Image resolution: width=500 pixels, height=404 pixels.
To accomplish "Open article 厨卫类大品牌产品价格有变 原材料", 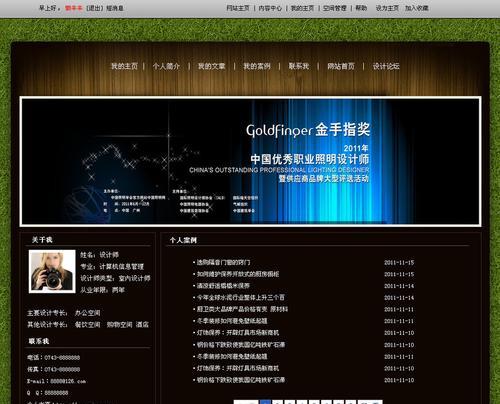I will pos(242,309).
